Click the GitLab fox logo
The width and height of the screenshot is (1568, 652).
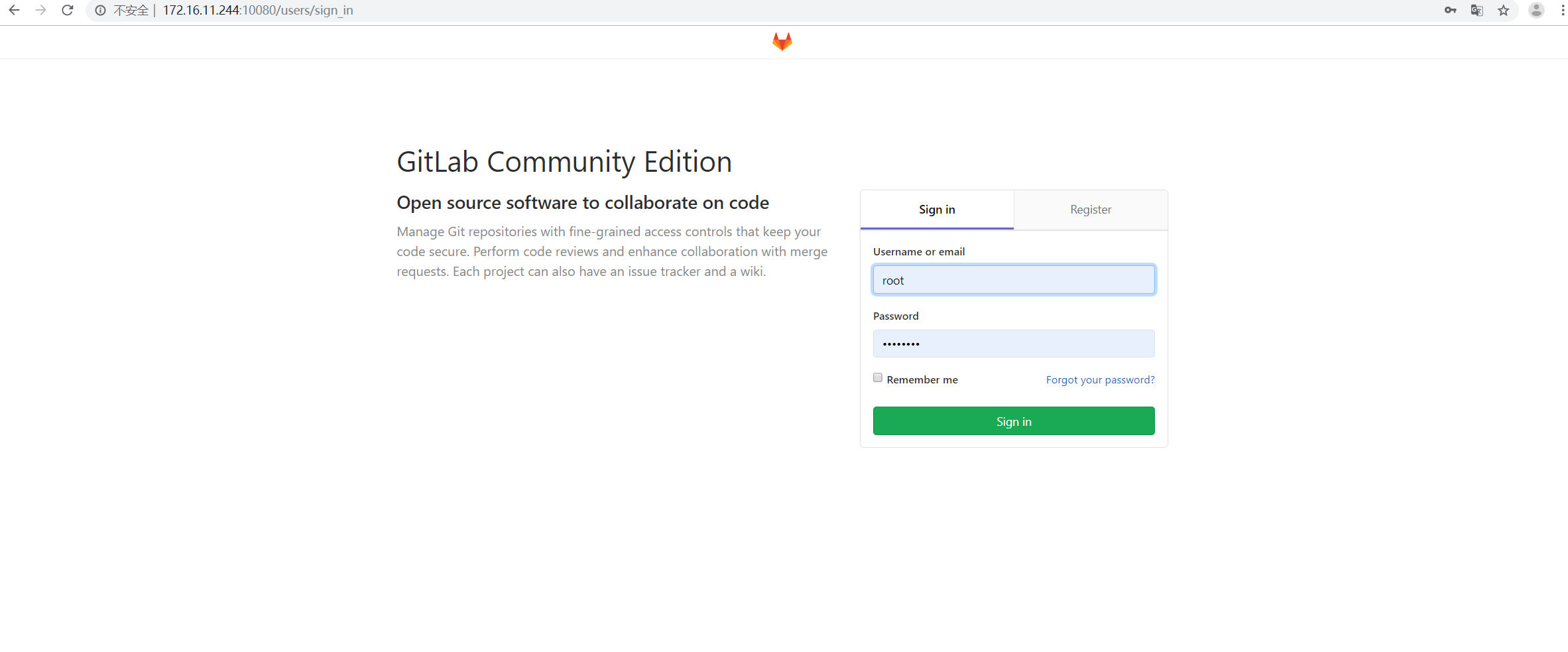pyautogui.click(x=782, y=41)
